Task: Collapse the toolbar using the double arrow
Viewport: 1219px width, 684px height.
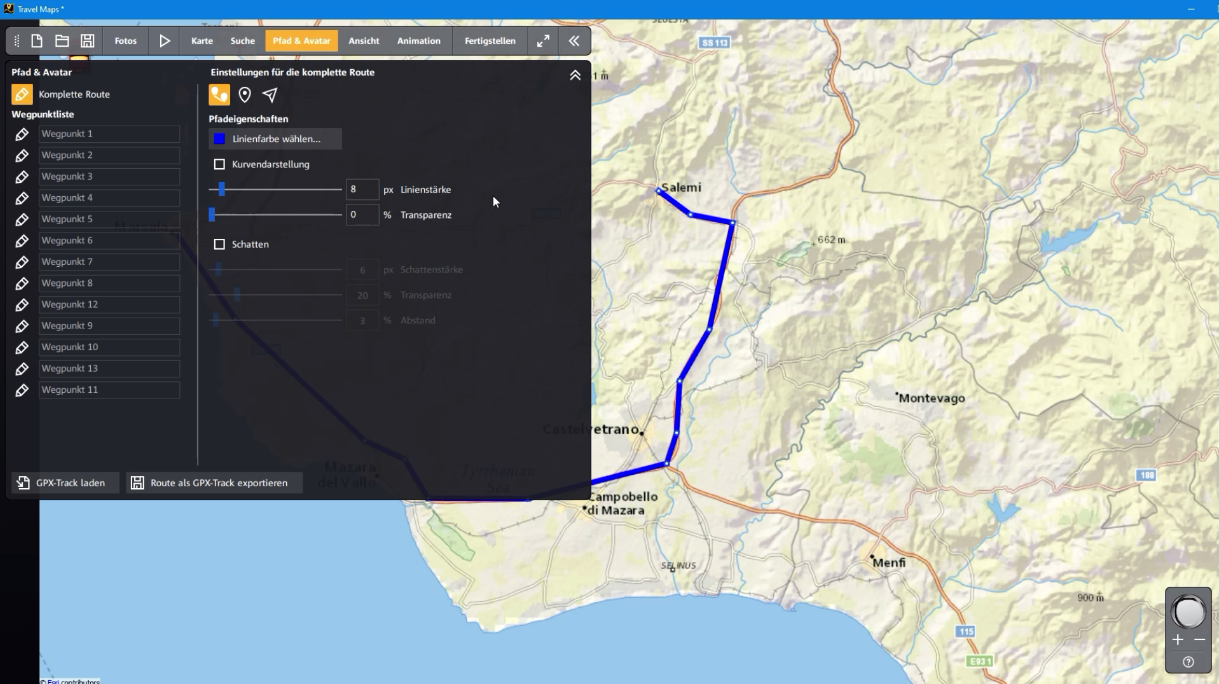Action: point(573,40)
